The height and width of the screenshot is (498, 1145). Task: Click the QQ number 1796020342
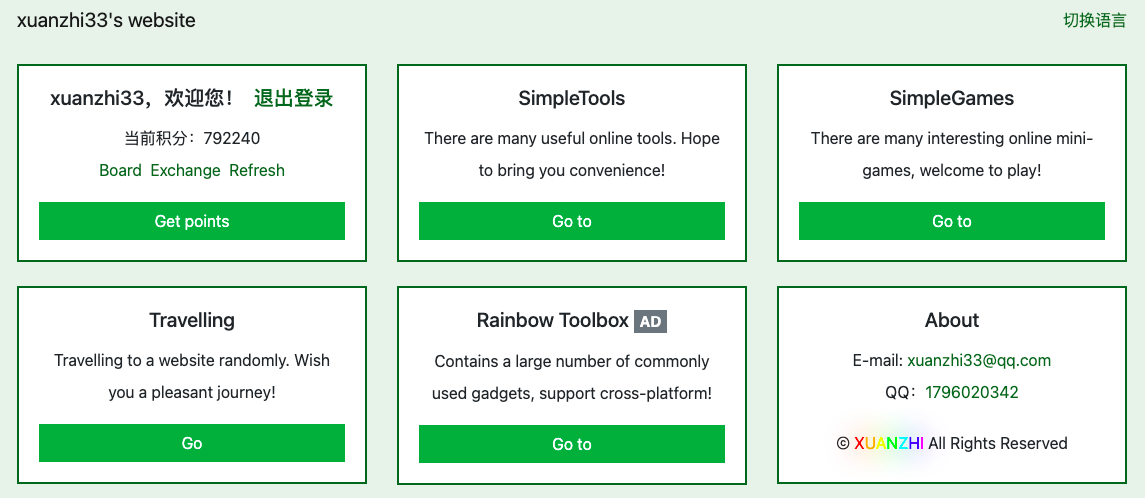coord(972,392)
